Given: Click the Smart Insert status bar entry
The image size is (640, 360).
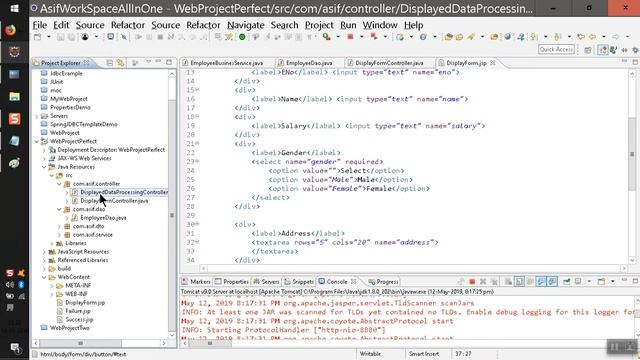Looking at the screenshot, I should pyautogui.click(x=424, y=354).
